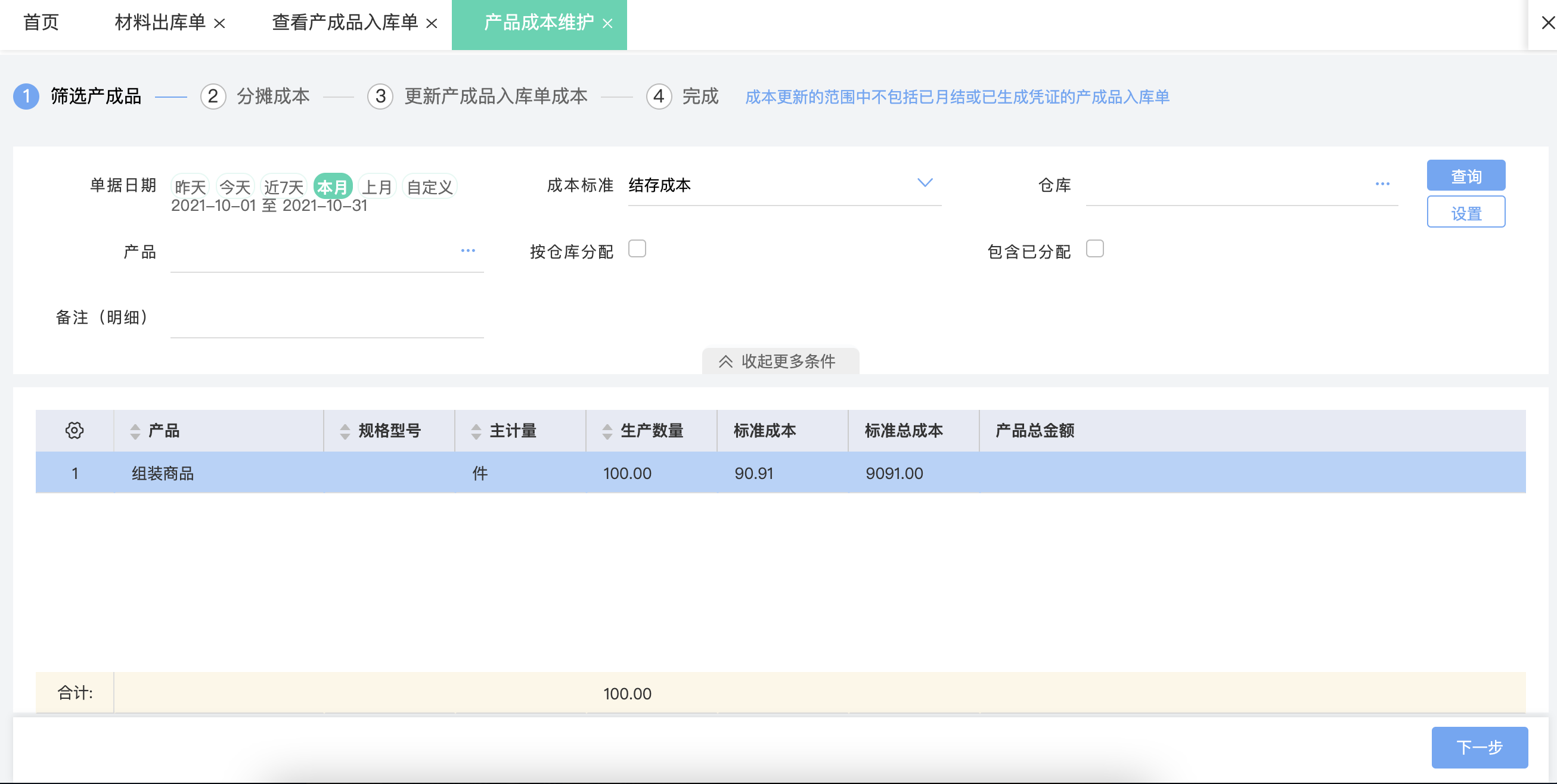This screenshot has width=1557, height=784.
Task: Select the 昨天 date filter
Action: [x=190, y=186]
